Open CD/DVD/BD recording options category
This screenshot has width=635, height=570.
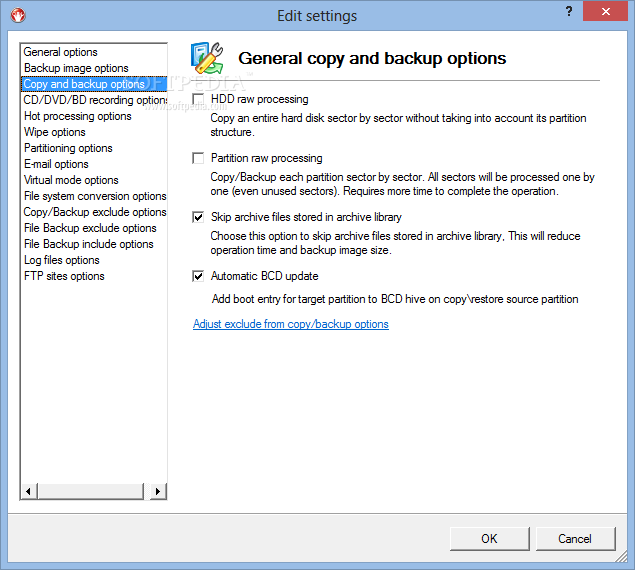(95, 100)
